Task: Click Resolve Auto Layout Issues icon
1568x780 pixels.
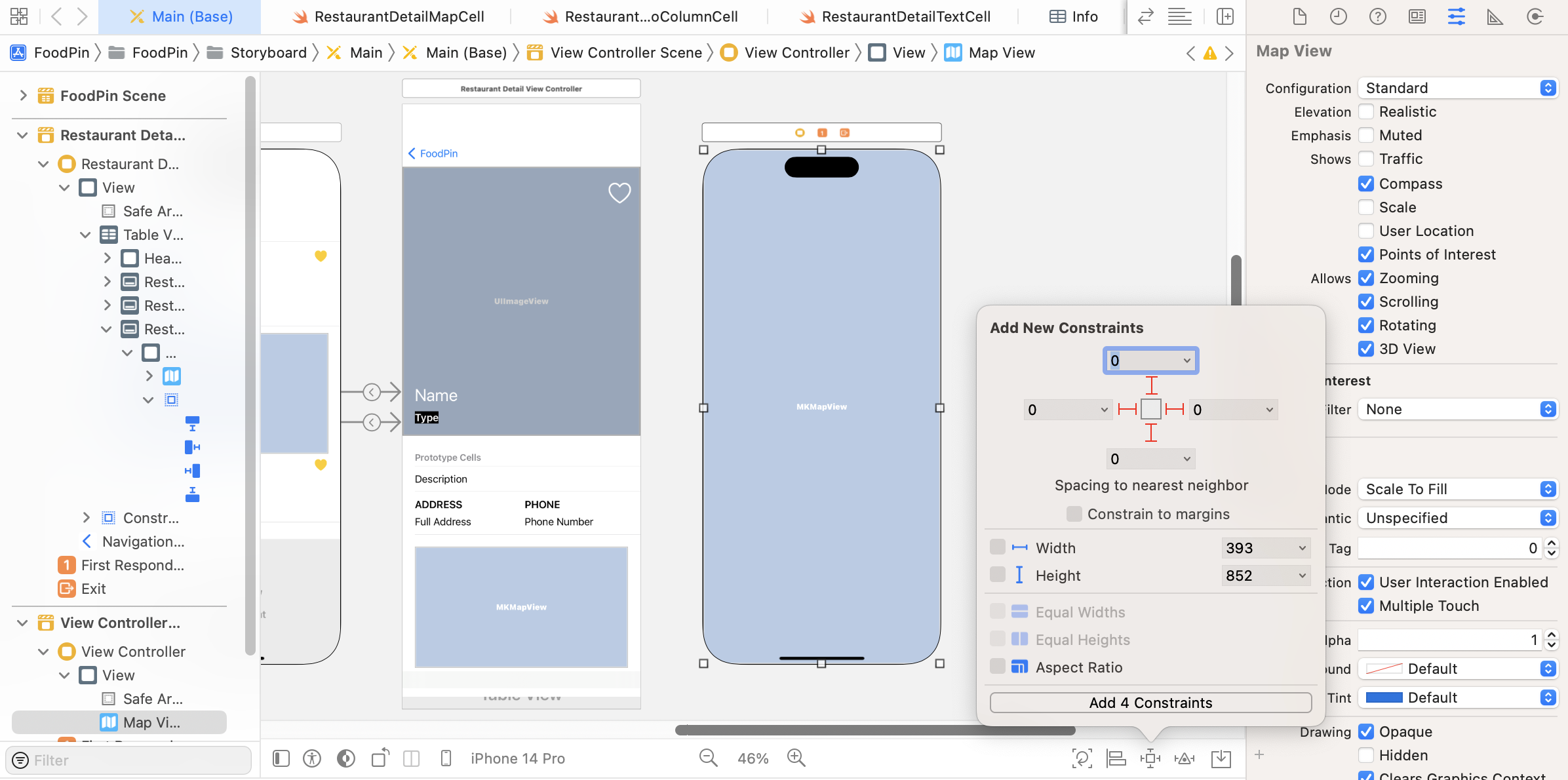Action: pyautogui.click(x=1185, y=758)
